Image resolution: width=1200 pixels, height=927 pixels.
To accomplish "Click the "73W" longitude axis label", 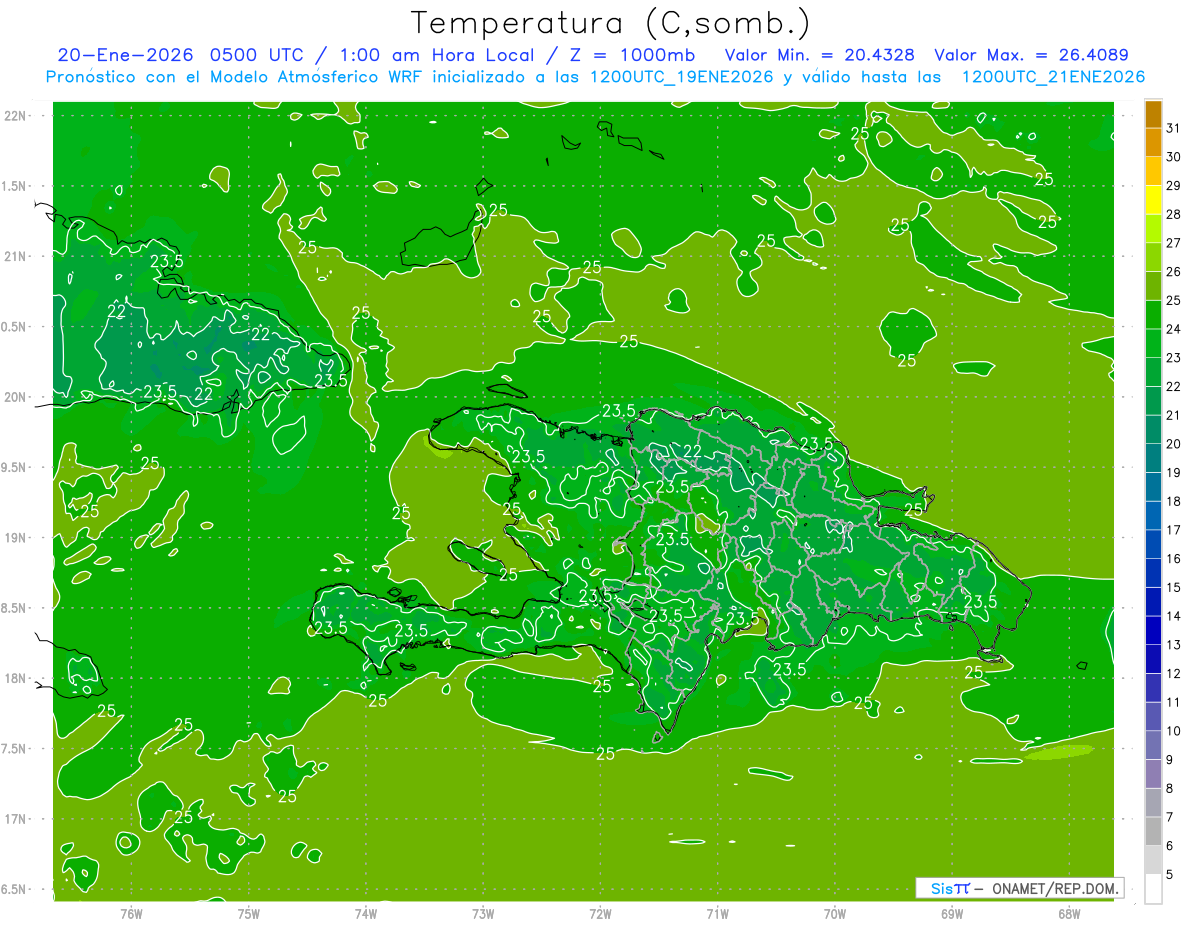I will pyautogui.click(x=483, y=913).
